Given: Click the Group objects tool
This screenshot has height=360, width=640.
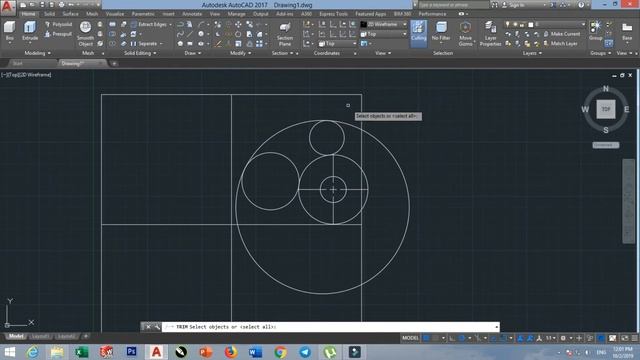Looking at the screenshot, I should pos(596,31).
